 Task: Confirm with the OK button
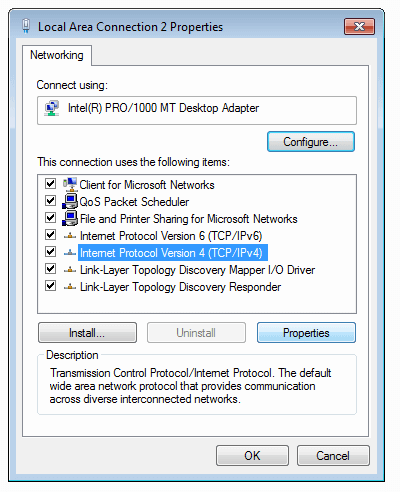point(252,456)
